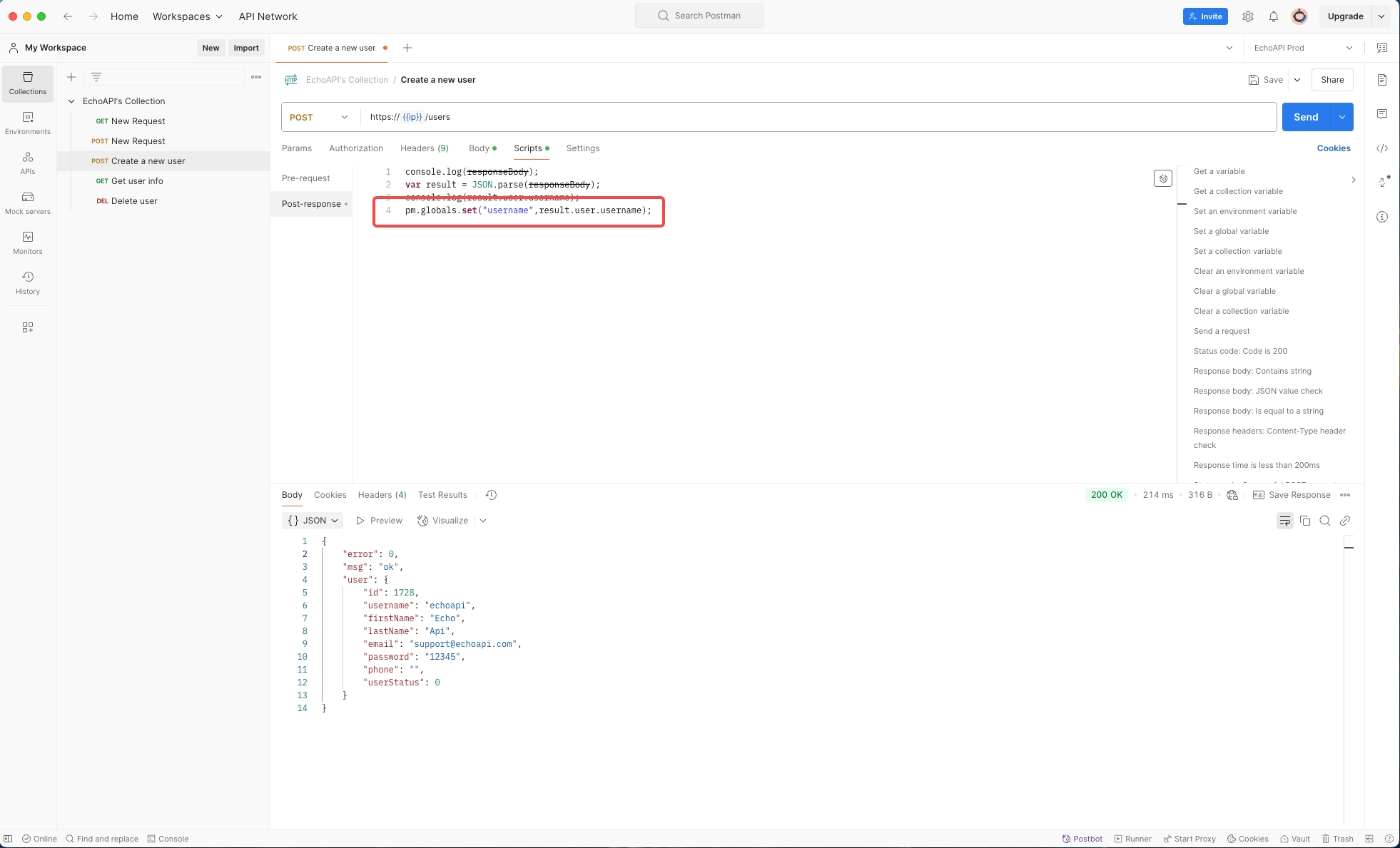Screen dimensions: 1400x848
Task: Open the Test Results response tab
Action: coord(442,495)
